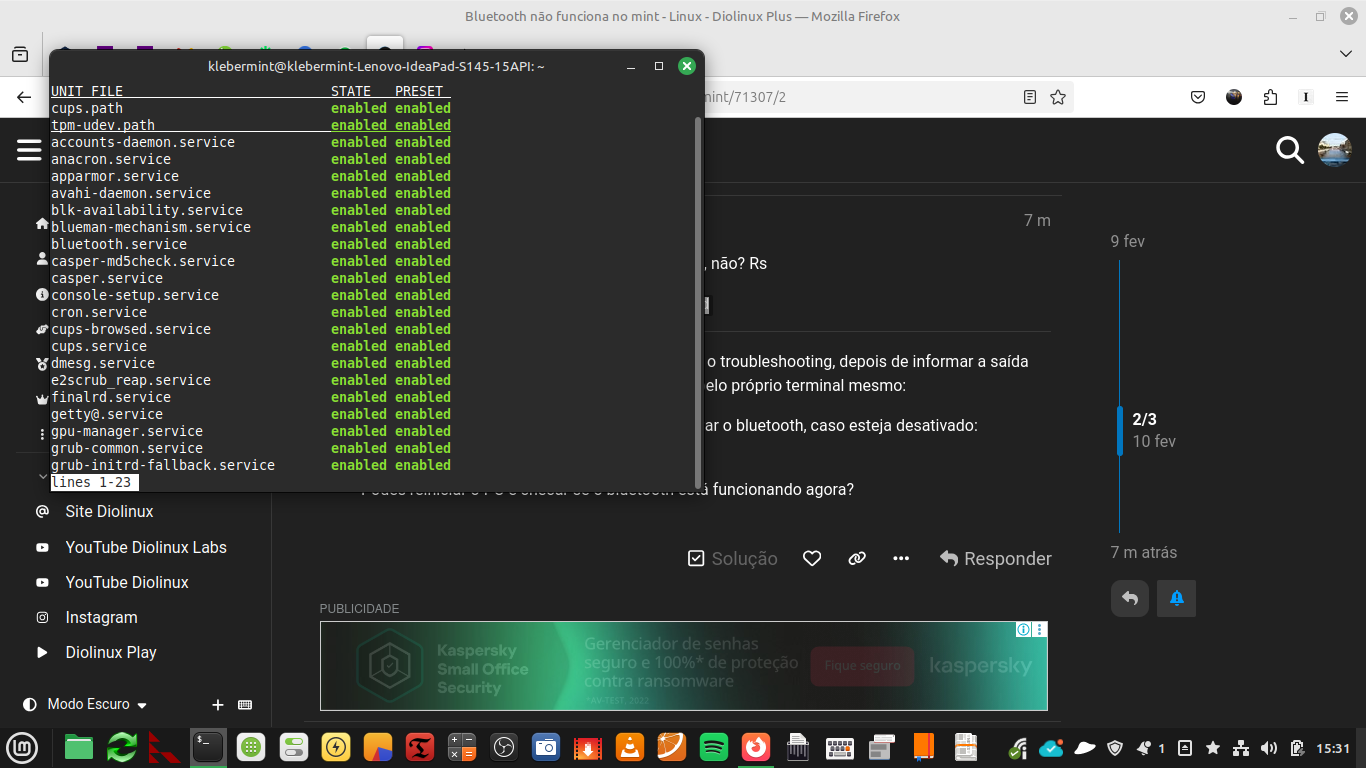Viewport: 1366px width, 768px height.
Task: Open the terminal icon in the taskbar
Action: click(x=208, y=747)
